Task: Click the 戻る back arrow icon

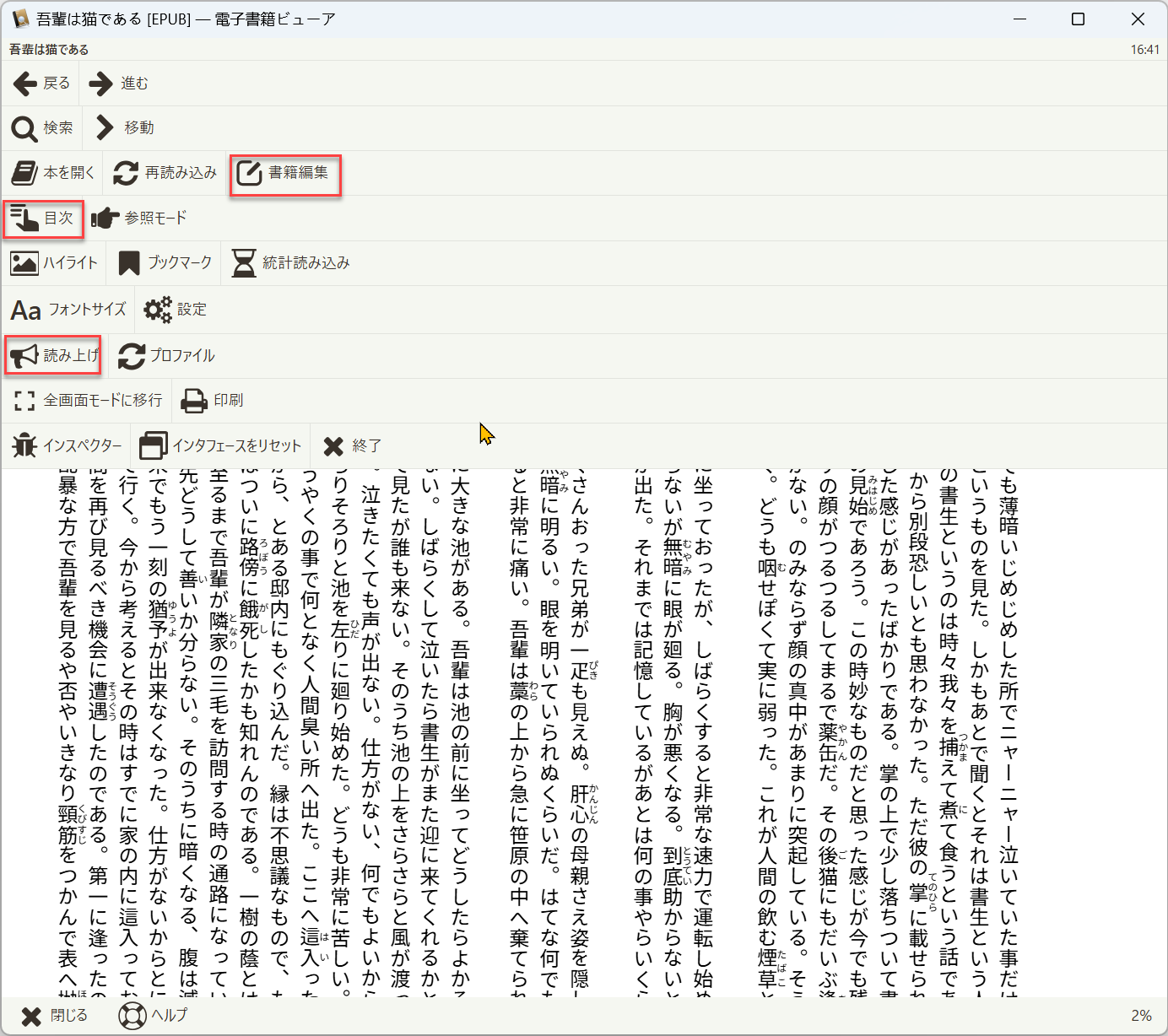Action: click(x=24, y=83)
